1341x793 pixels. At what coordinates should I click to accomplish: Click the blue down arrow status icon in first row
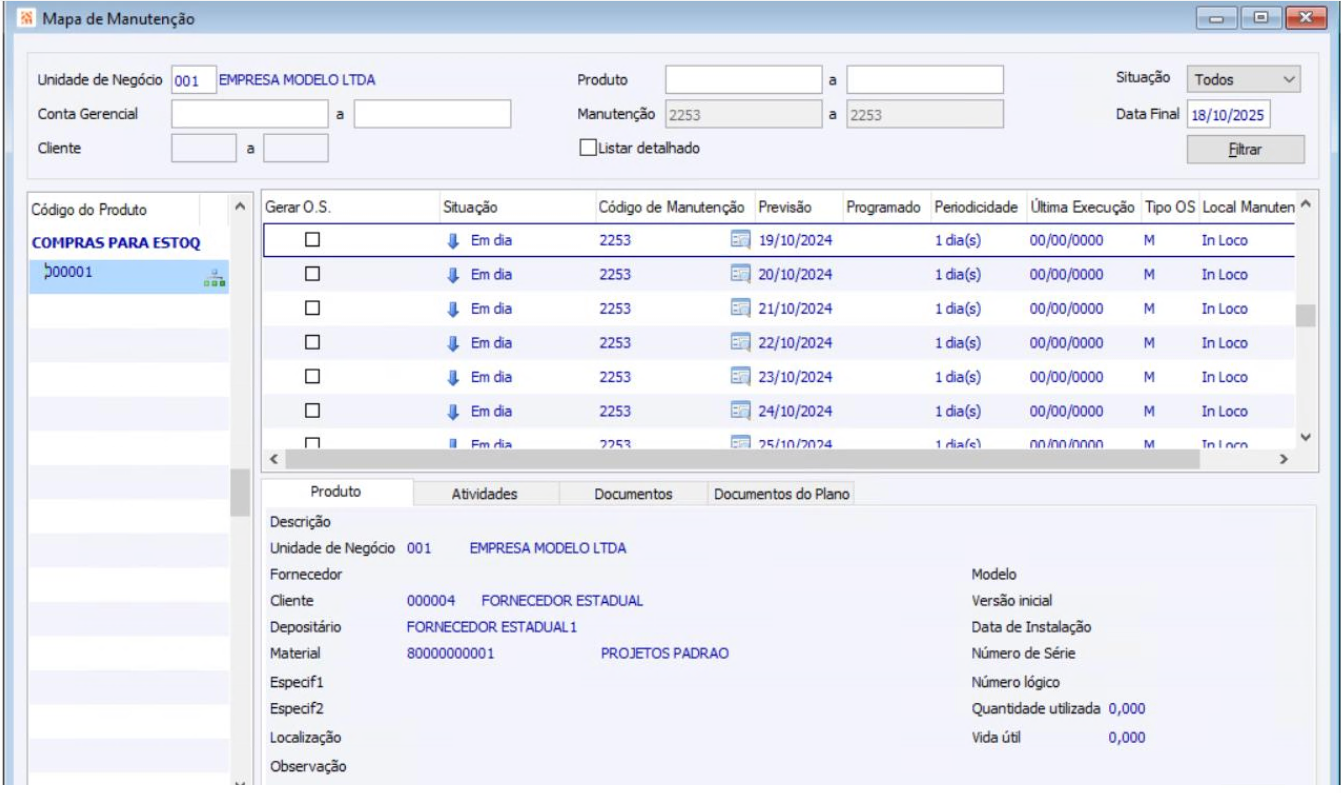coord(453,240)
